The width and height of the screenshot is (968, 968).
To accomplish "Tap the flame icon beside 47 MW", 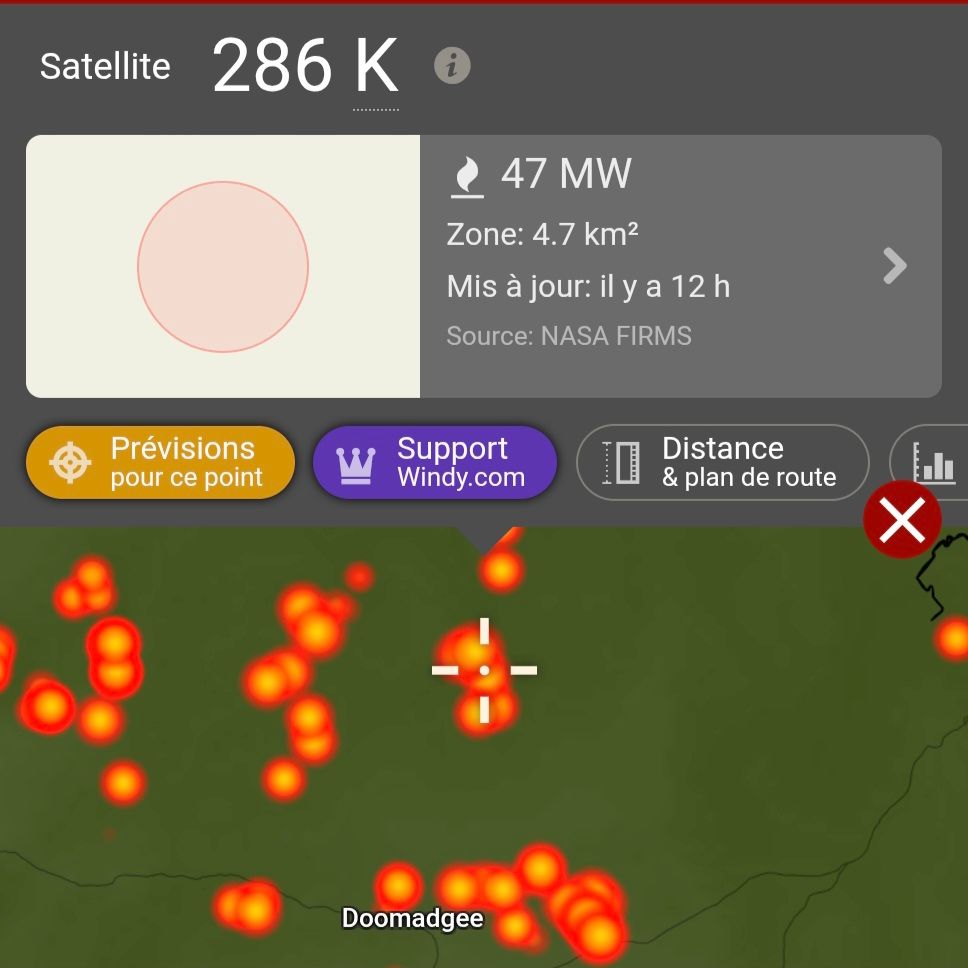I will (x=467, y=177).
